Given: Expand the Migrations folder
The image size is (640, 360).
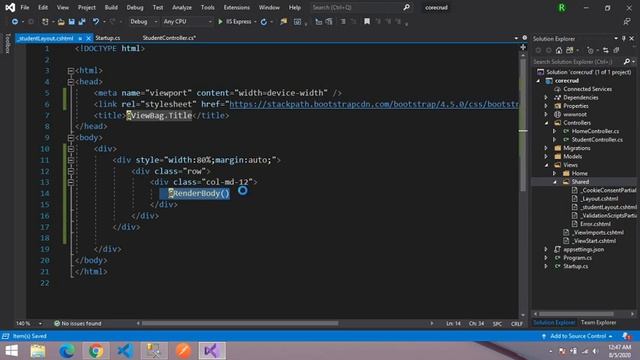Looking at the screenshot, I should click(x=546, y=148).
